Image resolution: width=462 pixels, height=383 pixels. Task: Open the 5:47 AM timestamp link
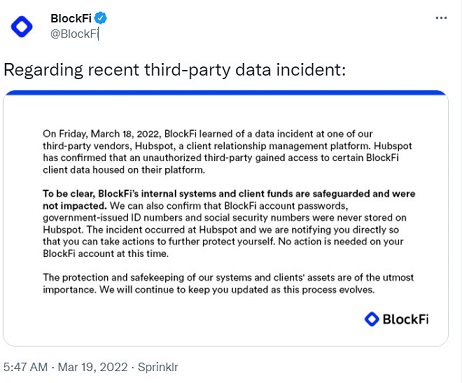(26, 367)
